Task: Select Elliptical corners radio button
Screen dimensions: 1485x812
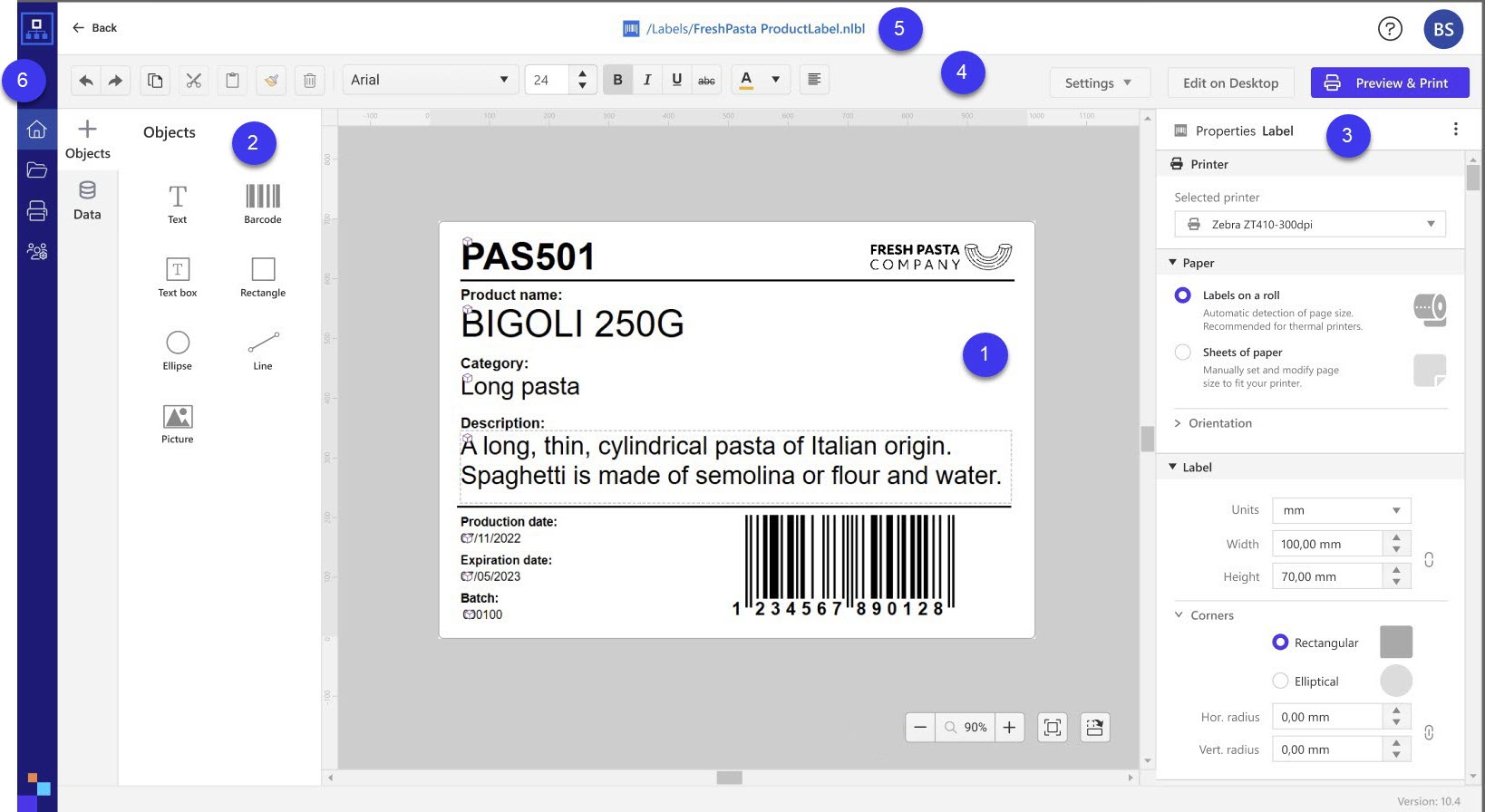Action: 1280,681
